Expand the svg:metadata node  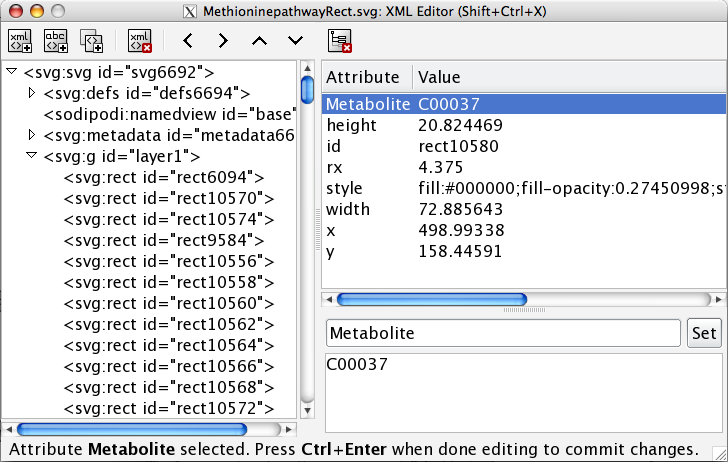coord(32,135)
